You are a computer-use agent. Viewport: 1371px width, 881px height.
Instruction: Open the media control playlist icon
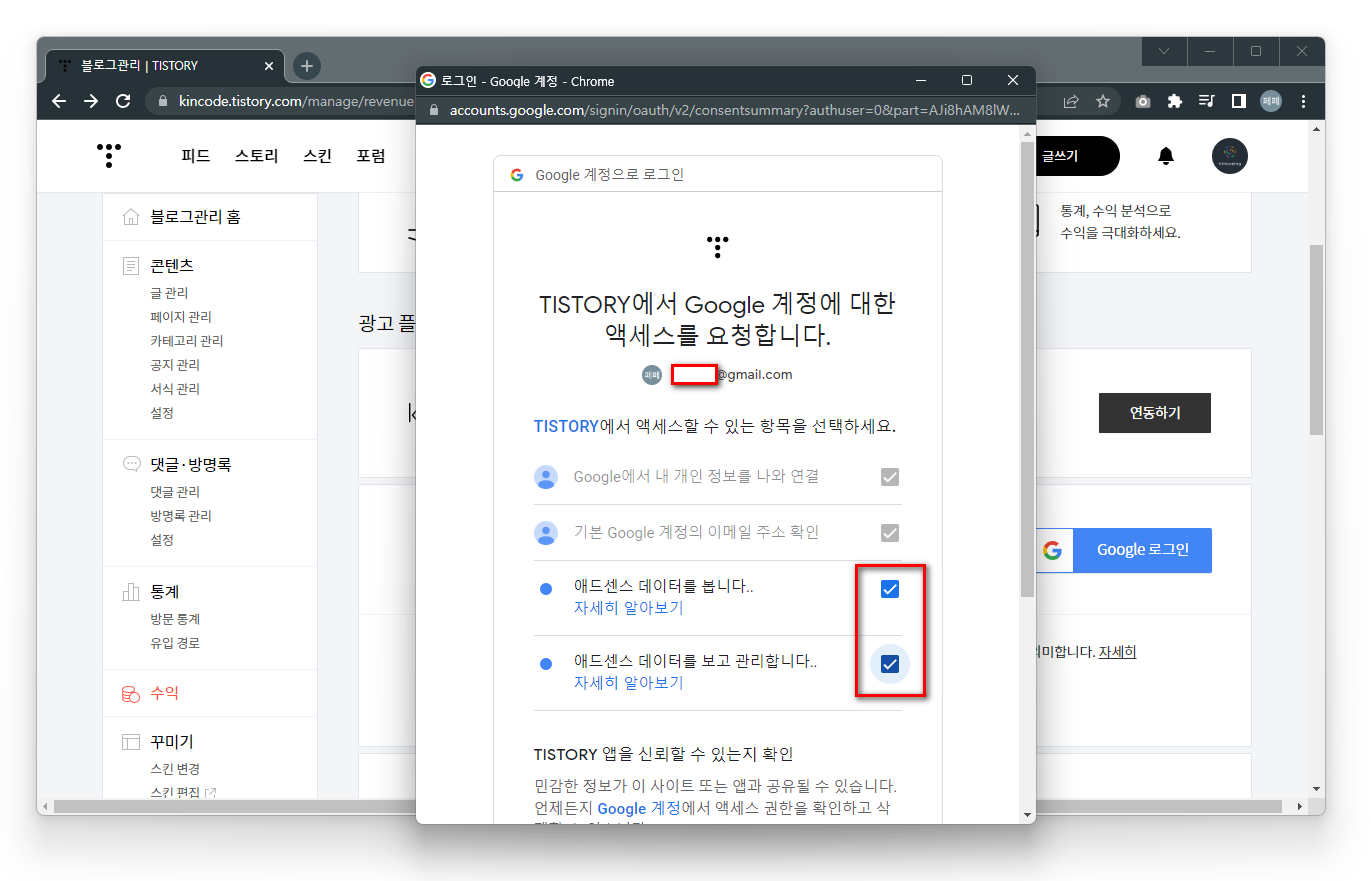pos(1207,101)
